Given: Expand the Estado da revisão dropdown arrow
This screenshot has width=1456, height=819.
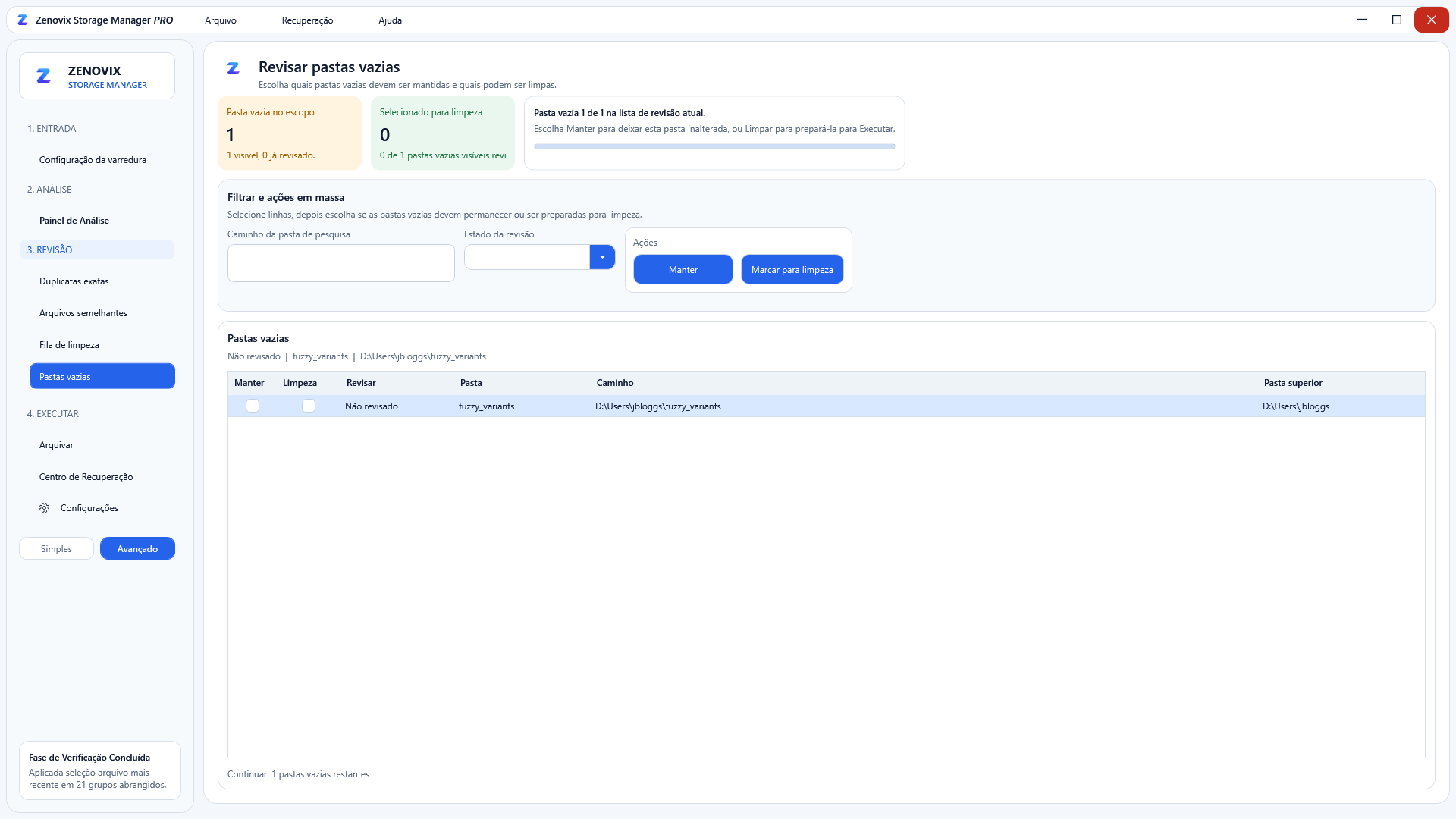Looking at the screenshot, I should 602,257.
